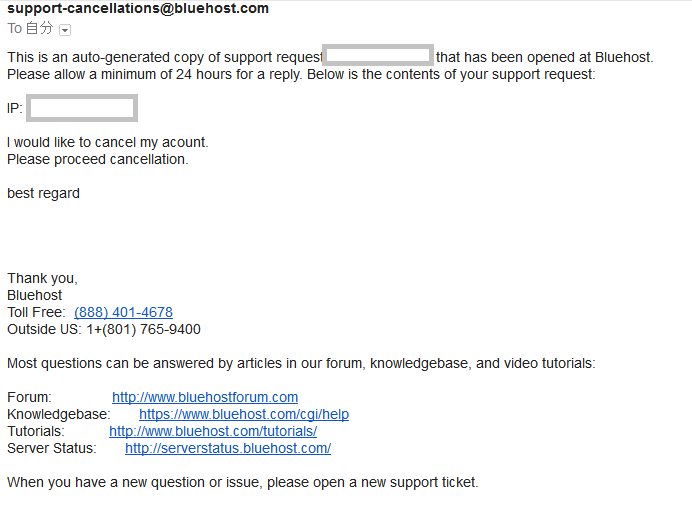Click the "Please proceed cancellation." line
Image resolution: width=692 pixels, height=505 pixels.
pyautogui.click(x=97, y=159)
